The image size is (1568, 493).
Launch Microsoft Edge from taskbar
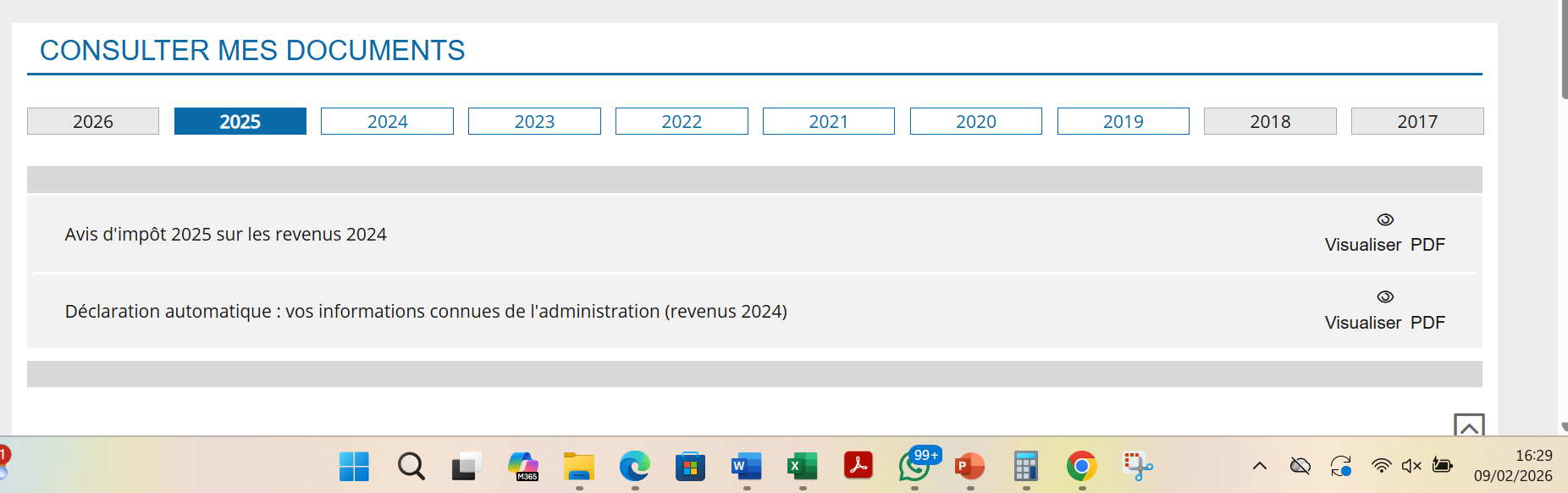[x=635, y=466]
